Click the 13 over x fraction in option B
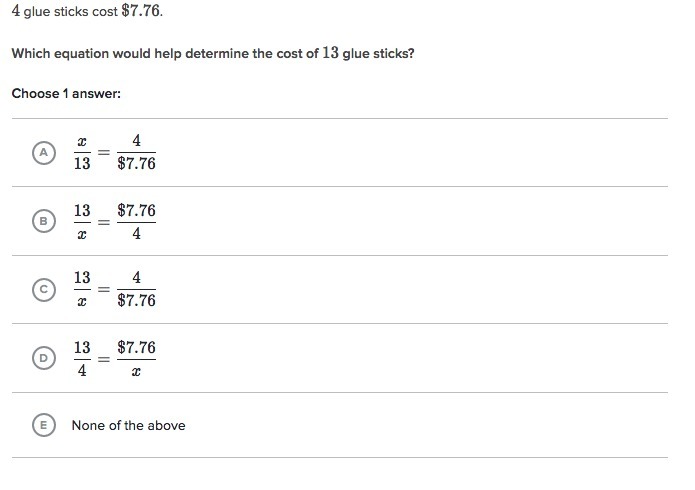Viewport: 695px width, 490px height. tap(82, 222)
